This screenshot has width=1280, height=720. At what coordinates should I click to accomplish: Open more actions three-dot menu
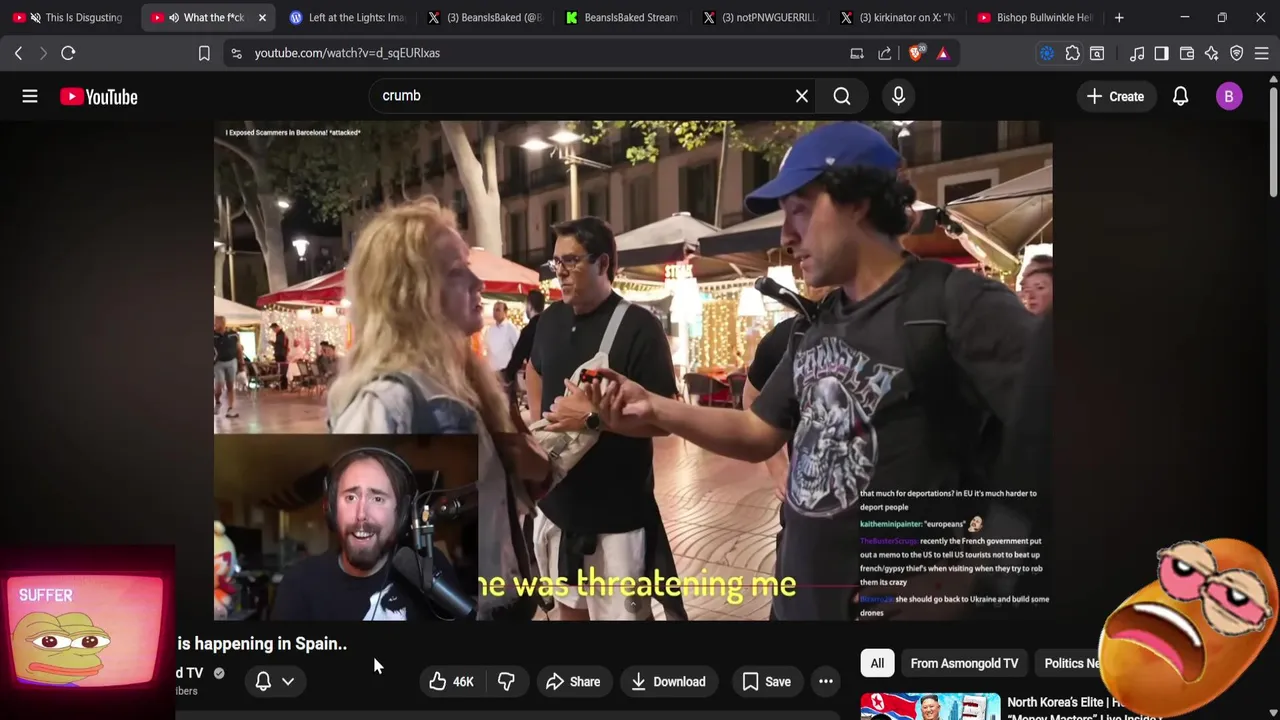tap(826, 682)
